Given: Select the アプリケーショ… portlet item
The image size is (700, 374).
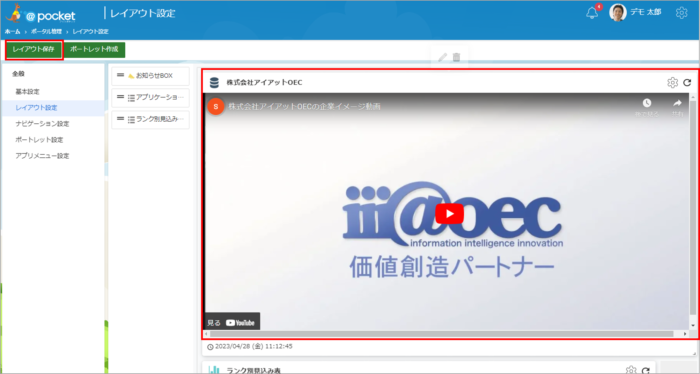Looking at the screenshot, I should coord(150,98).
